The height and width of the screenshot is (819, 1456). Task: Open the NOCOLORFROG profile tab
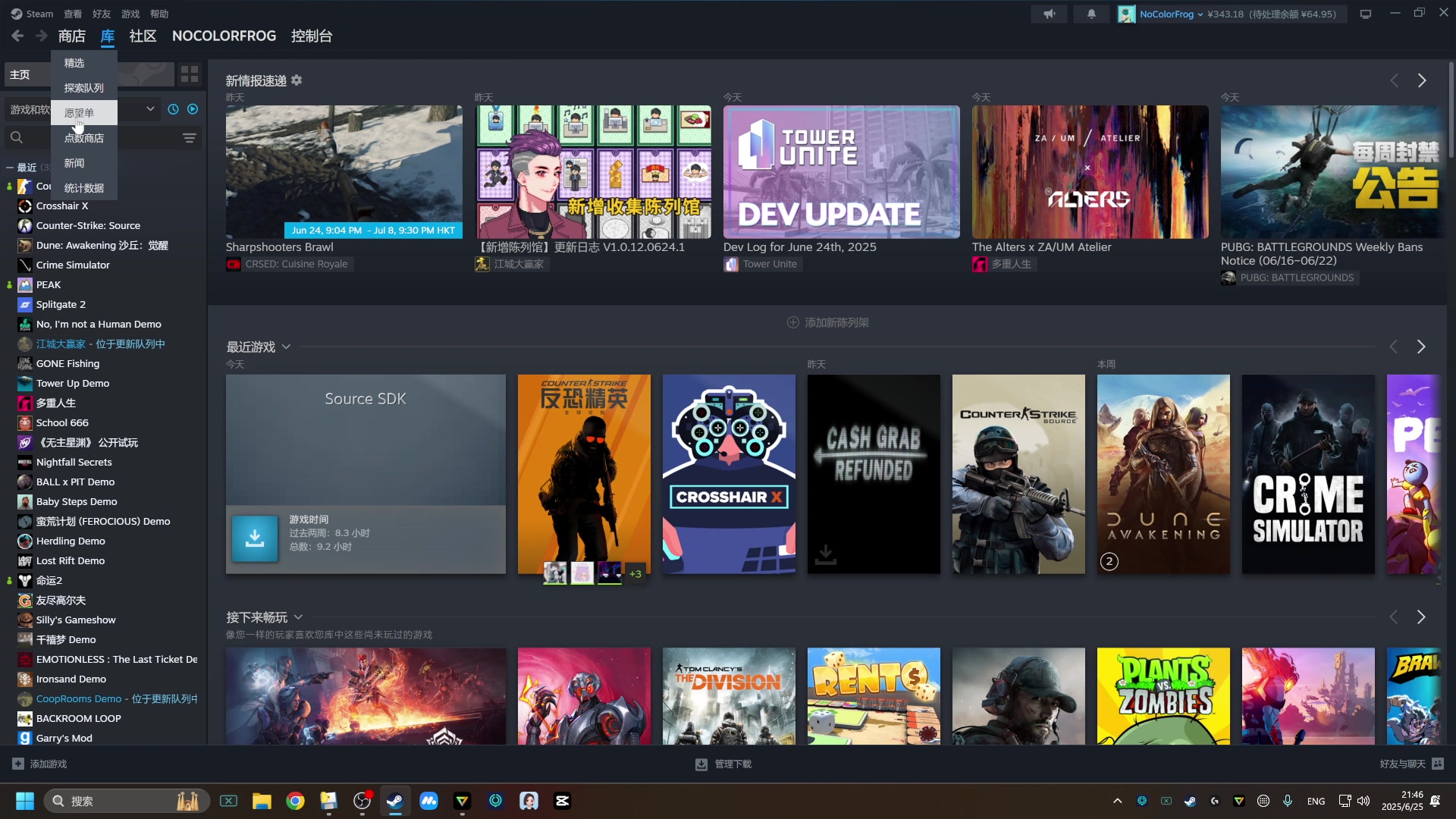click(224, 36)
